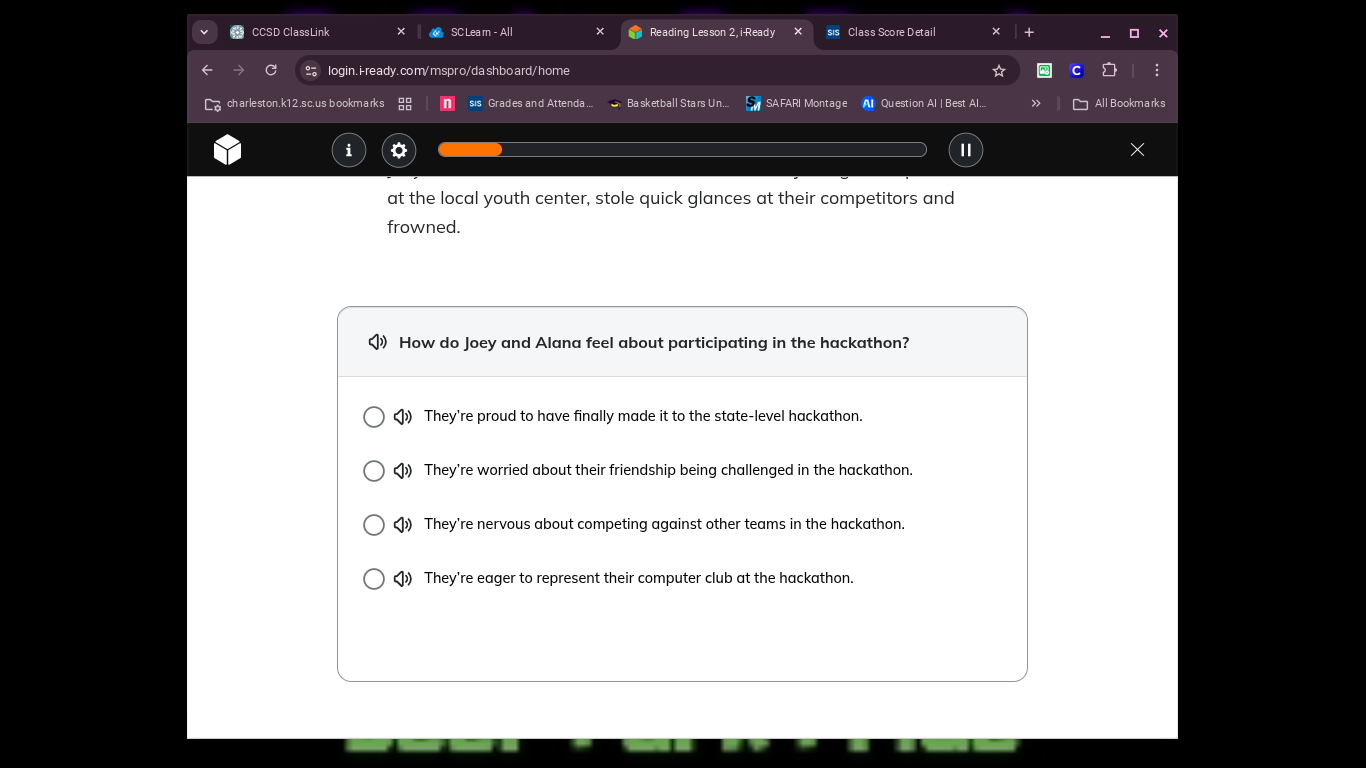This screenshot has width=1366, height=768.
Task: Select 'They're worried about their friendship' option
Action: coord(374,471)
